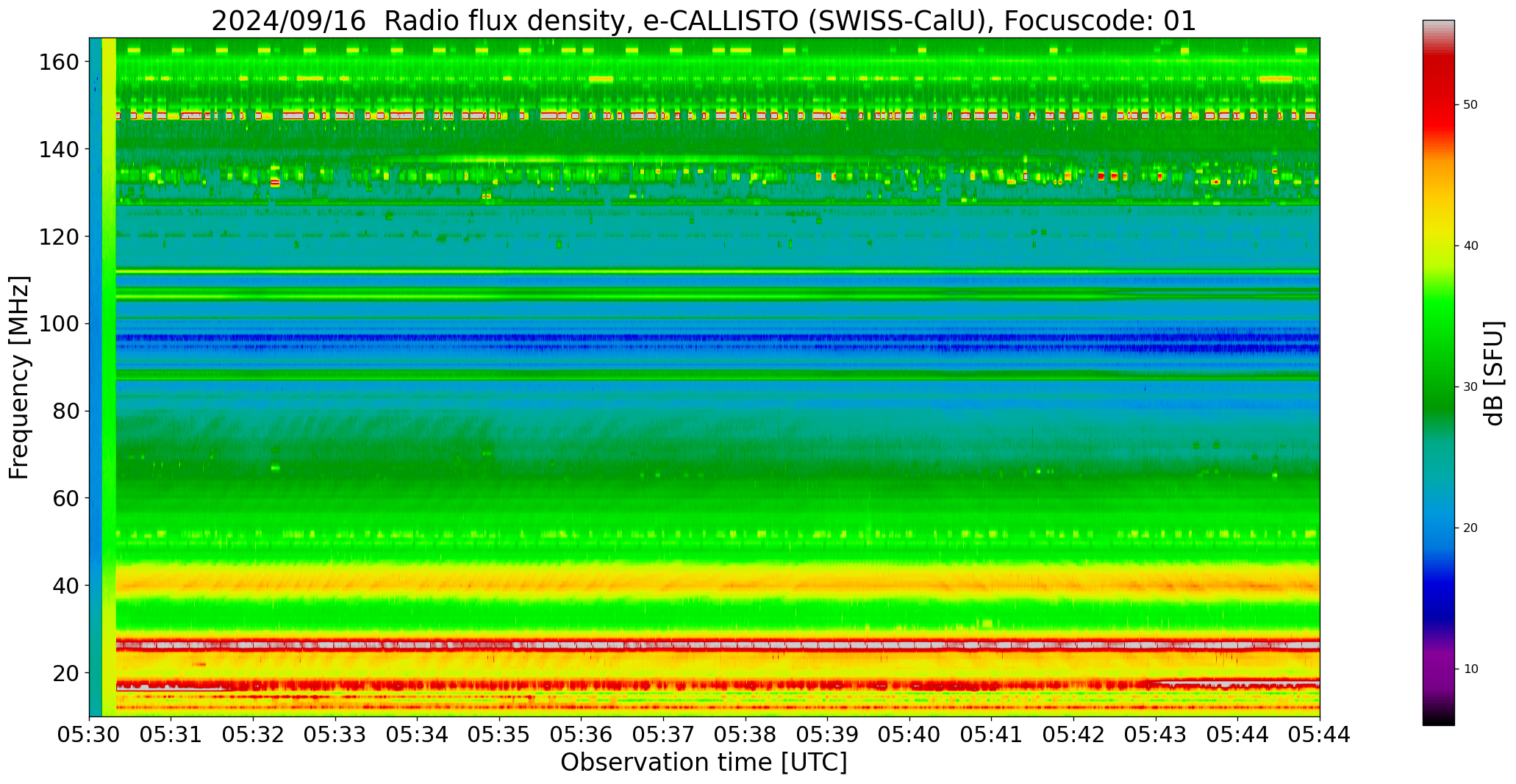Click the 20 frequency tick label
Viewport: 1516px width, 784px height.
[x=66, y=672]
